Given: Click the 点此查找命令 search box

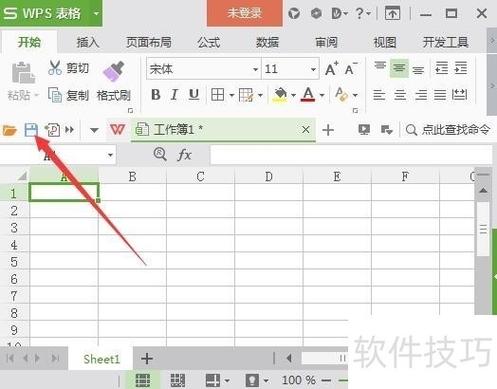Looking at the screenshot, I should [448, 130].
